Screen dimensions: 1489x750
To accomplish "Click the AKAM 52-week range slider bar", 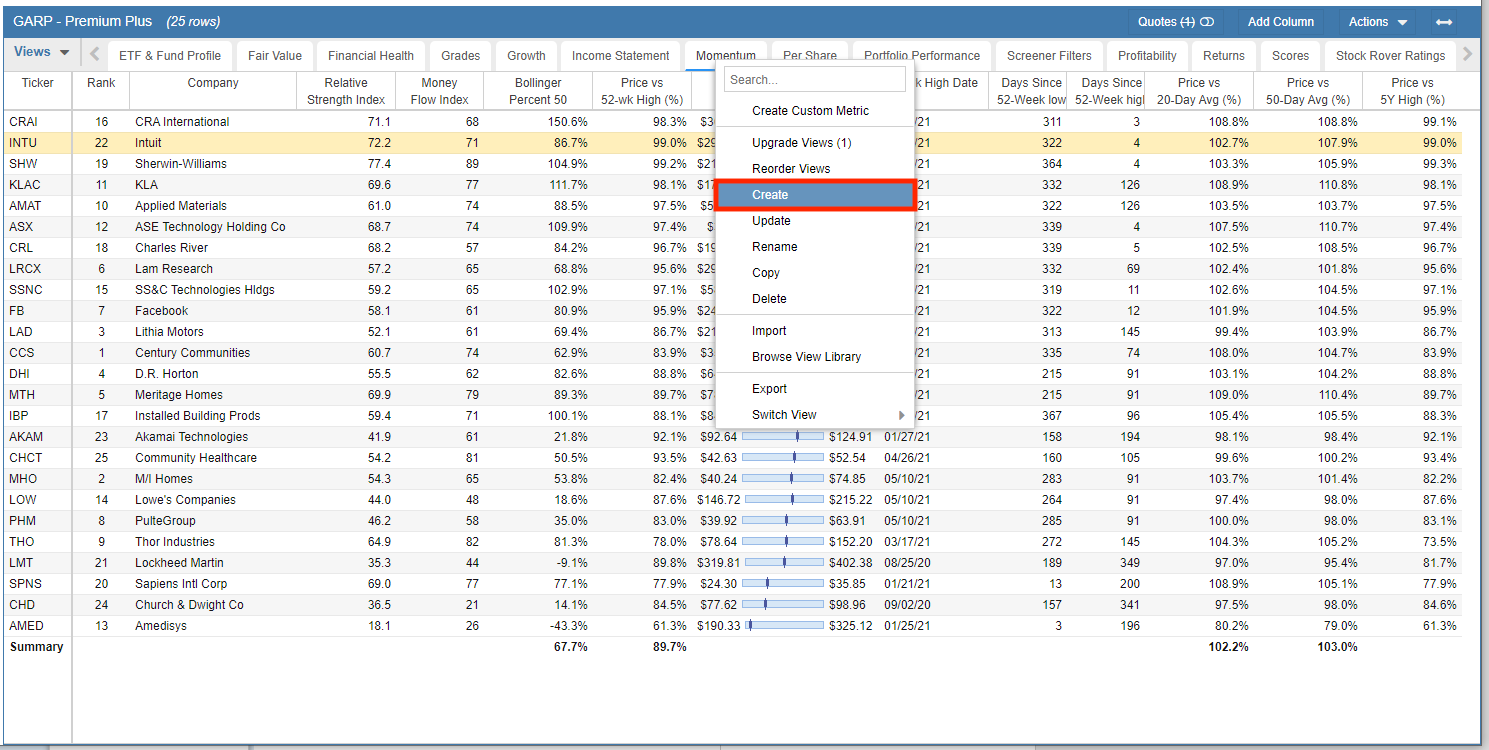I will [784, 436].
